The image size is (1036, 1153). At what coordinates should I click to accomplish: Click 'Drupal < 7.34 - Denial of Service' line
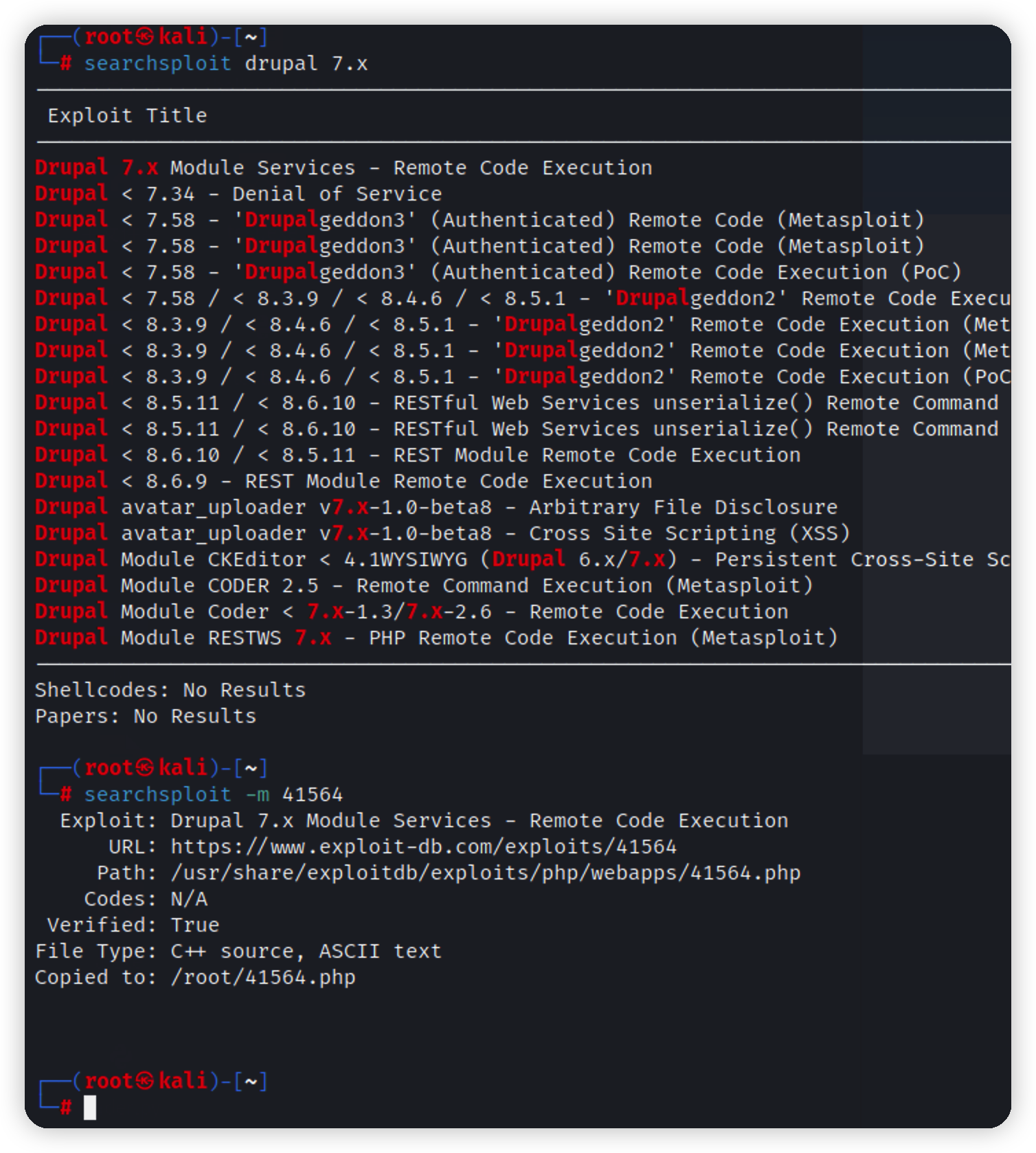click(238, 194)
